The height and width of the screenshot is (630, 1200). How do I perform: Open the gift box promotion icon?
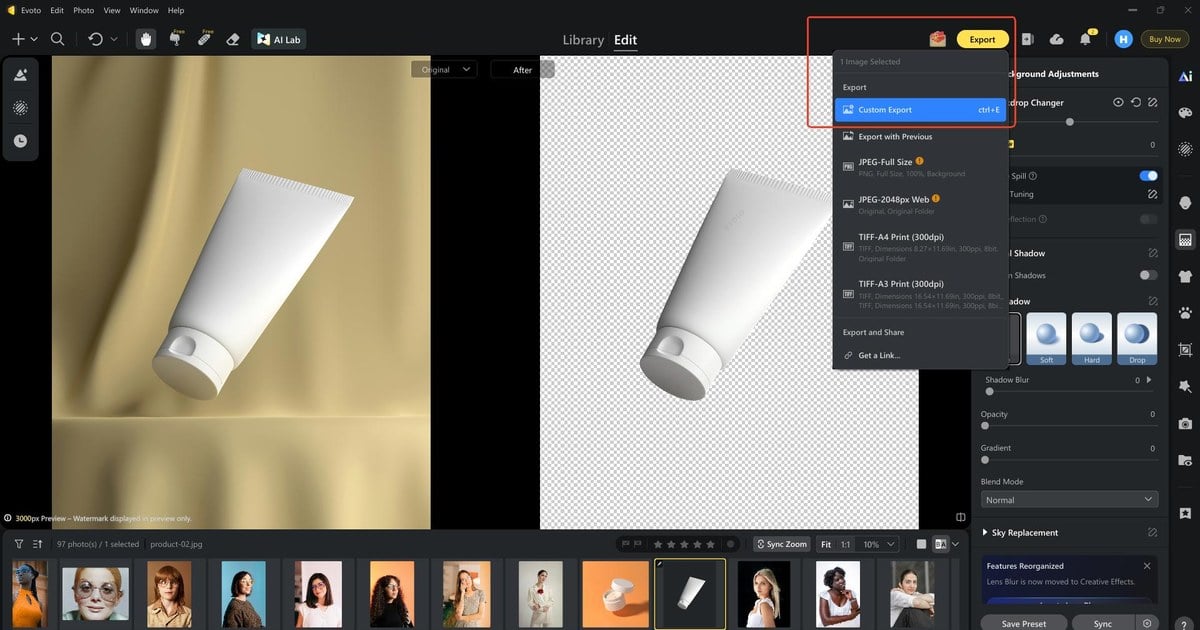pyautogui.click(x=937, y=39)
